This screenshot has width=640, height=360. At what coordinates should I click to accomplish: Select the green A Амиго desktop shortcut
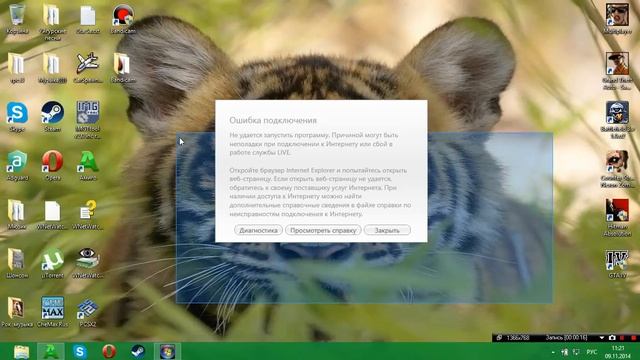87,166
